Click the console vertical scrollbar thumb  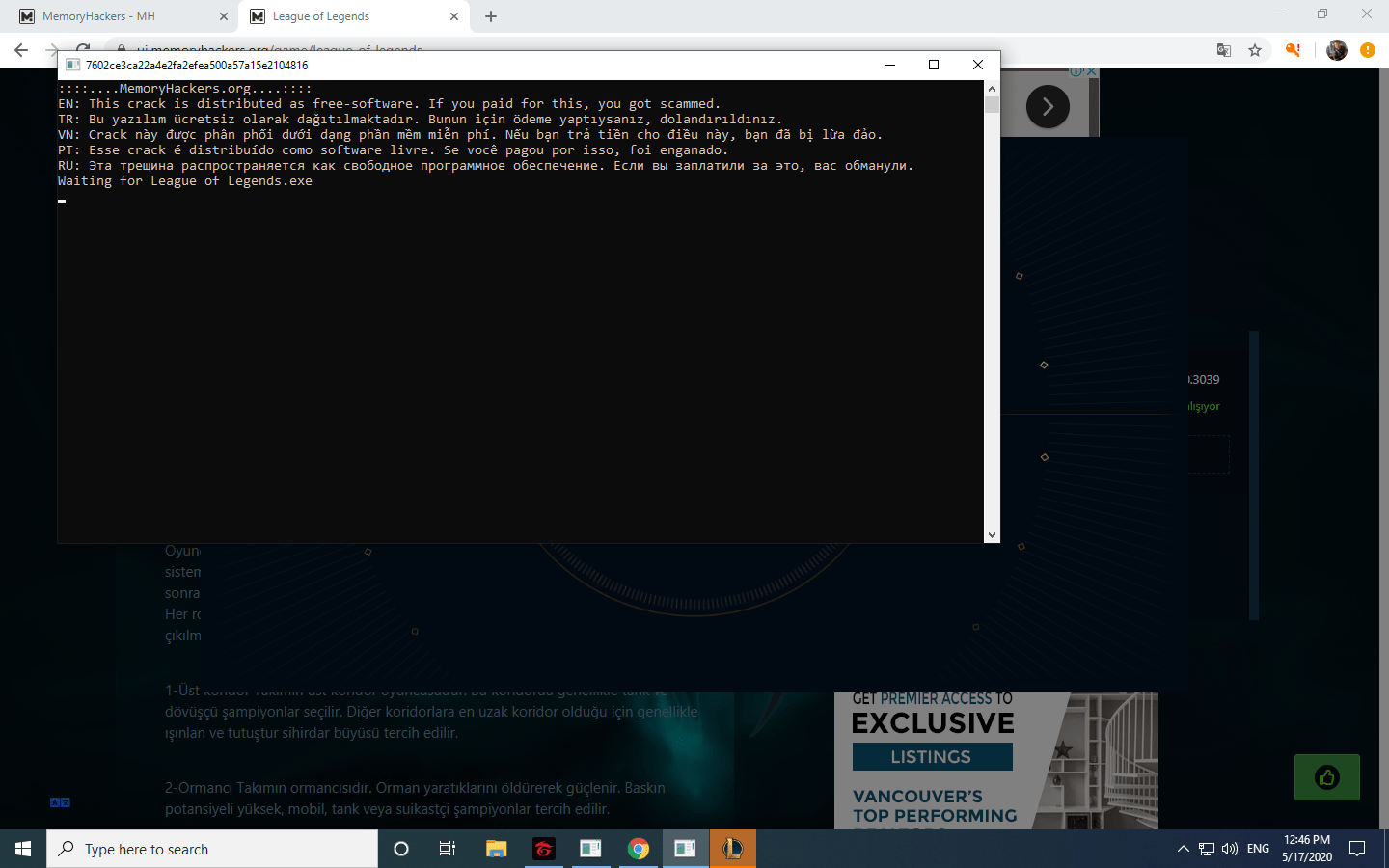pos(992,104)
